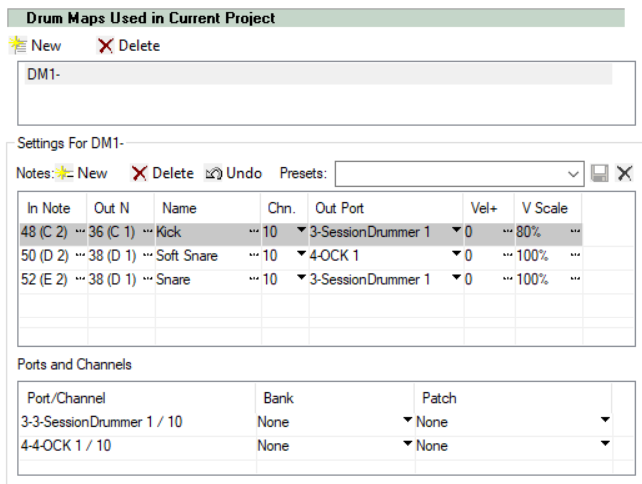Expand Out Port dropdown for Kick row
Screen dimensions: 642x484
(x=456, y=230)
